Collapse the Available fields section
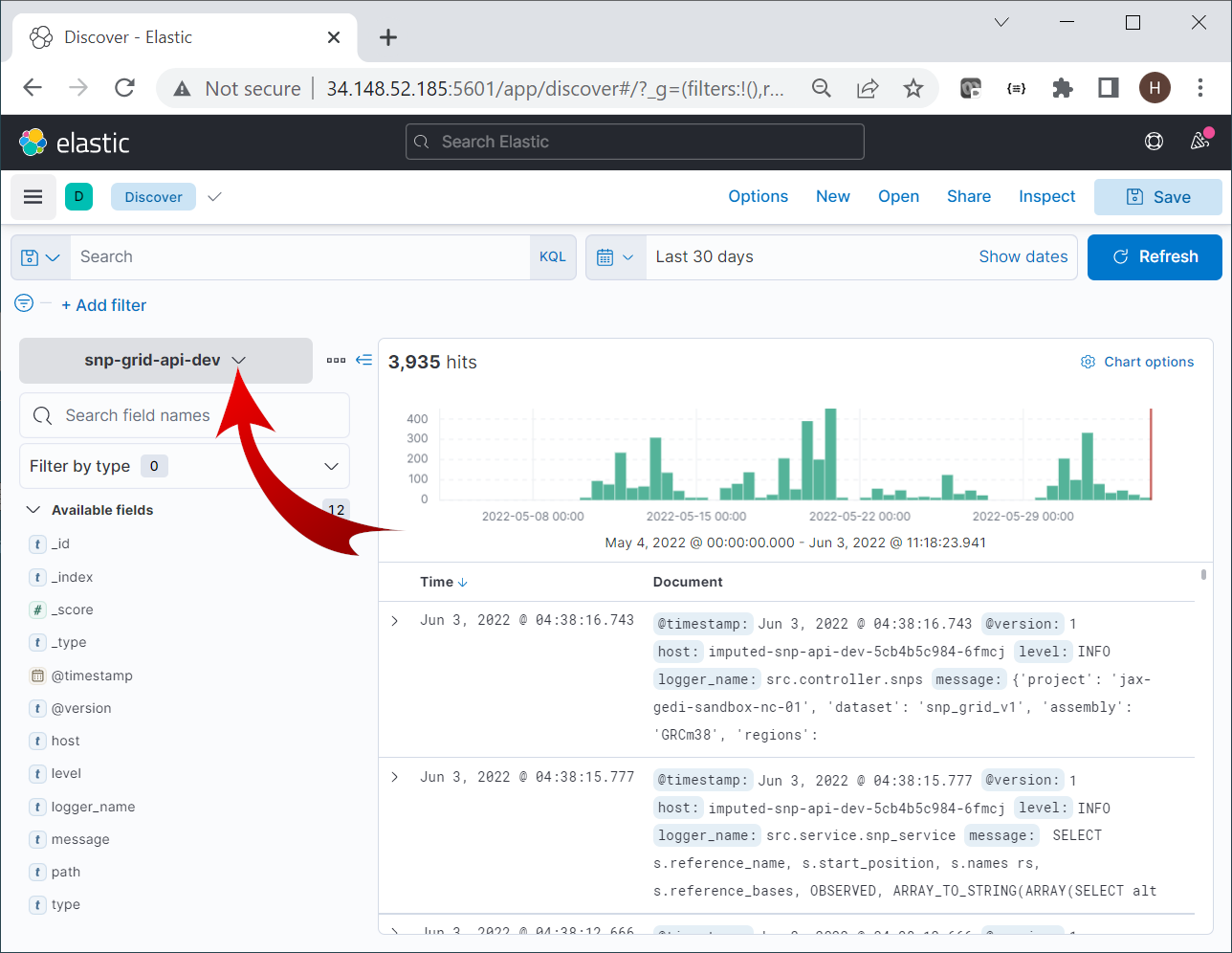This screenshot has height=953, width=1232. (33, 510)
